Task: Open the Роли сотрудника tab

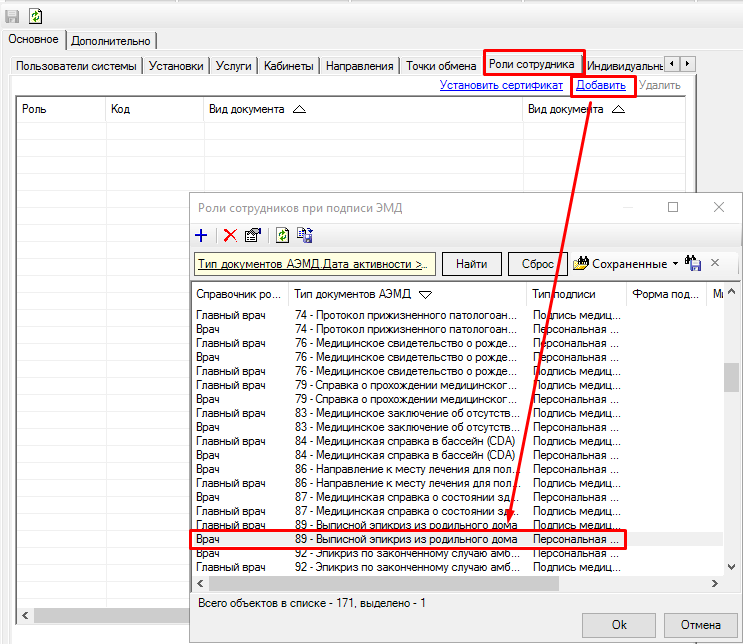Action: point(532,64)
